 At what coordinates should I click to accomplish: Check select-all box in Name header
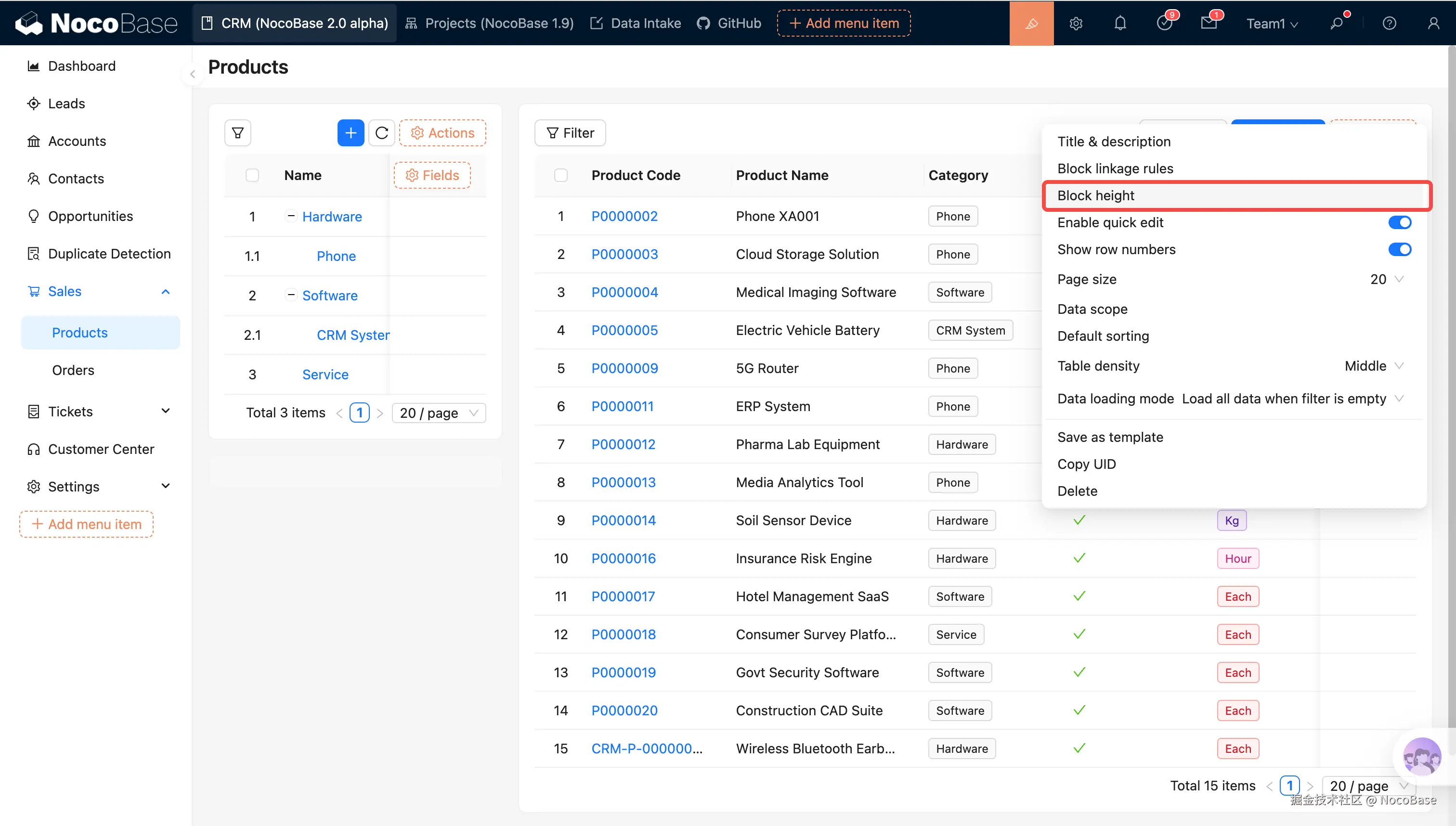252,175
